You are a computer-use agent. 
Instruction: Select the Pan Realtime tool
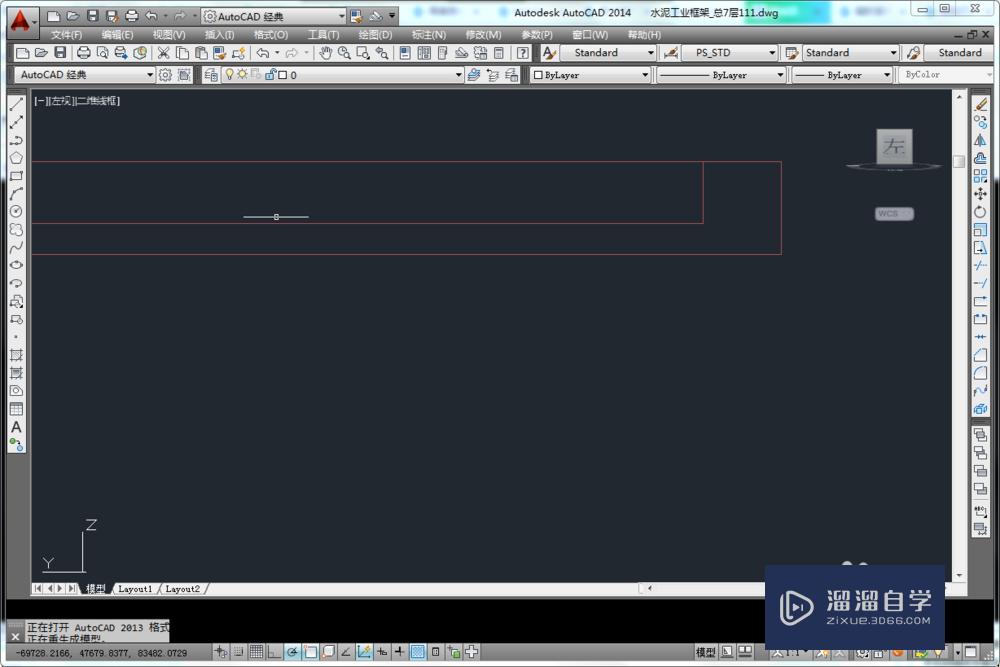click(x=327, y=51)
